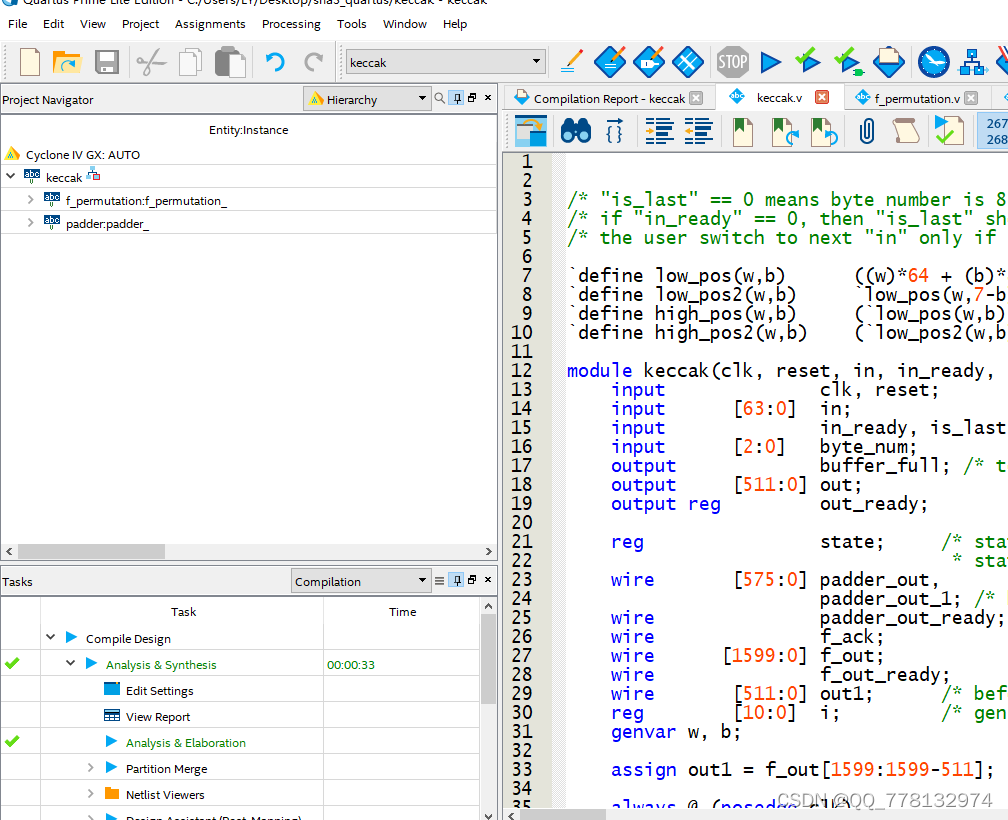Close the Project Navigator panel

(488, 98)
